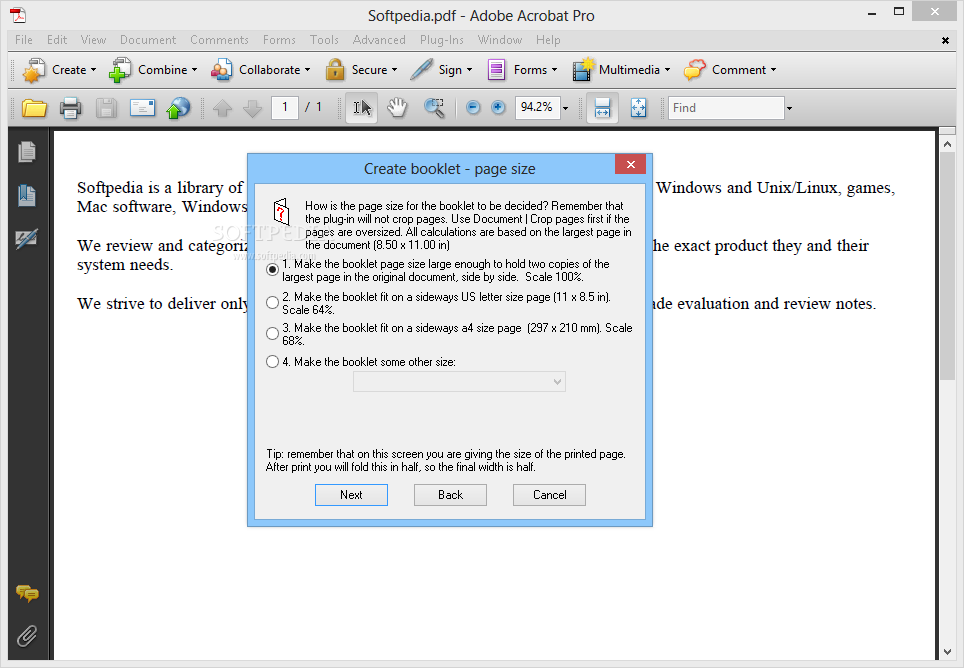Expand the Sign dropdown arrow
Screen dimensions: 964x668
[x=470, y=70]
